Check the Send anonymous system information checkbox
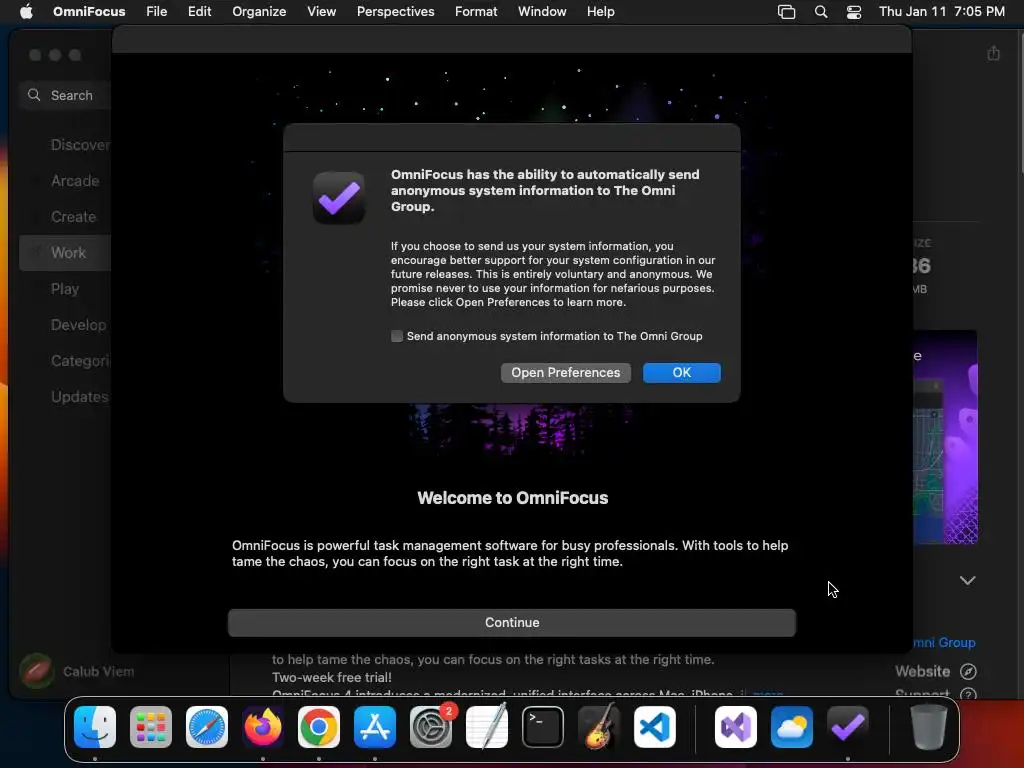The width and height of the screenshot is (1024, 768). [x=396, y=336]
